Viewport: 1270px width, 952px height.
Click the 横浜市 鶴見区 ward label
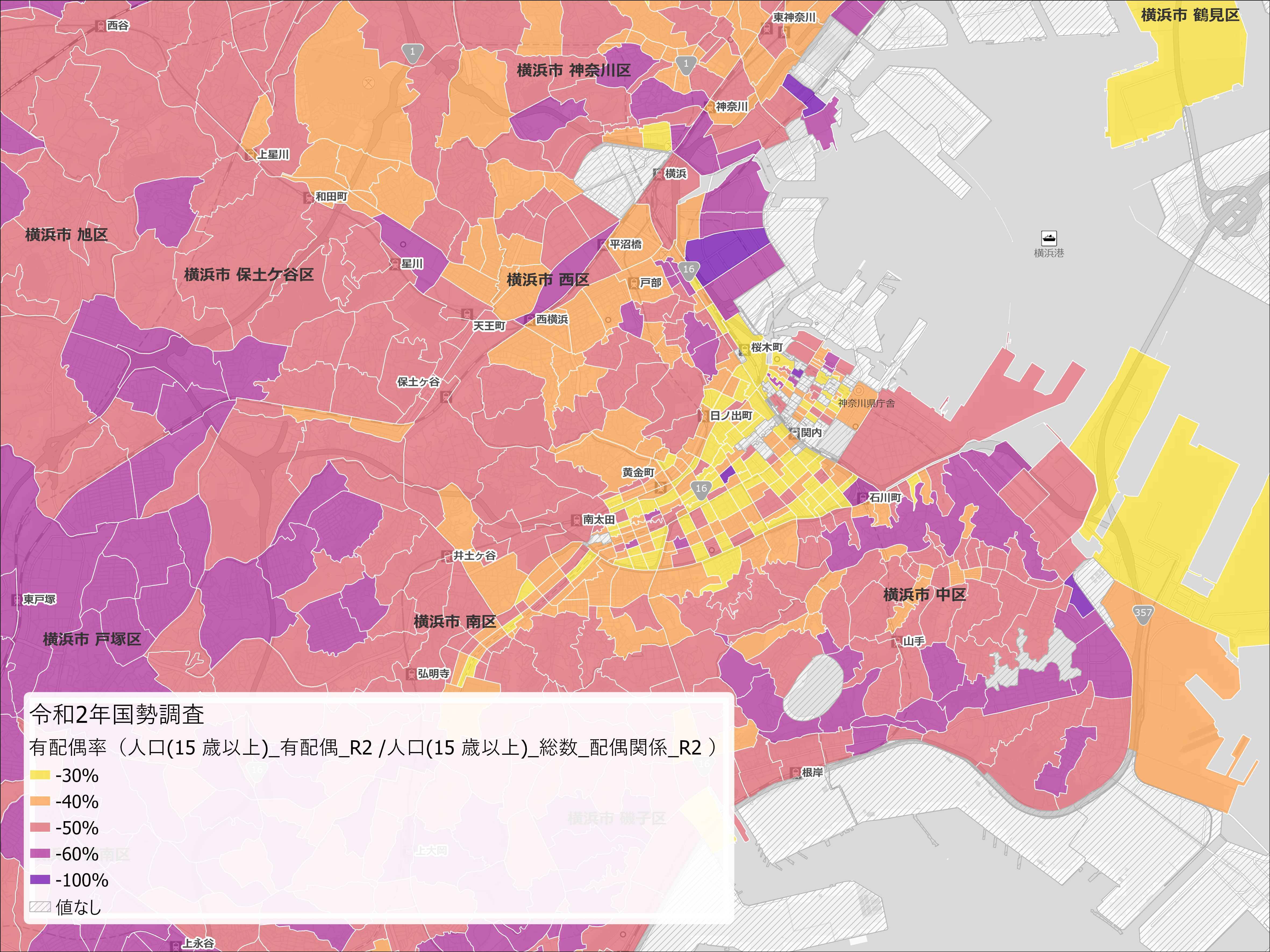click(1190, 15)
